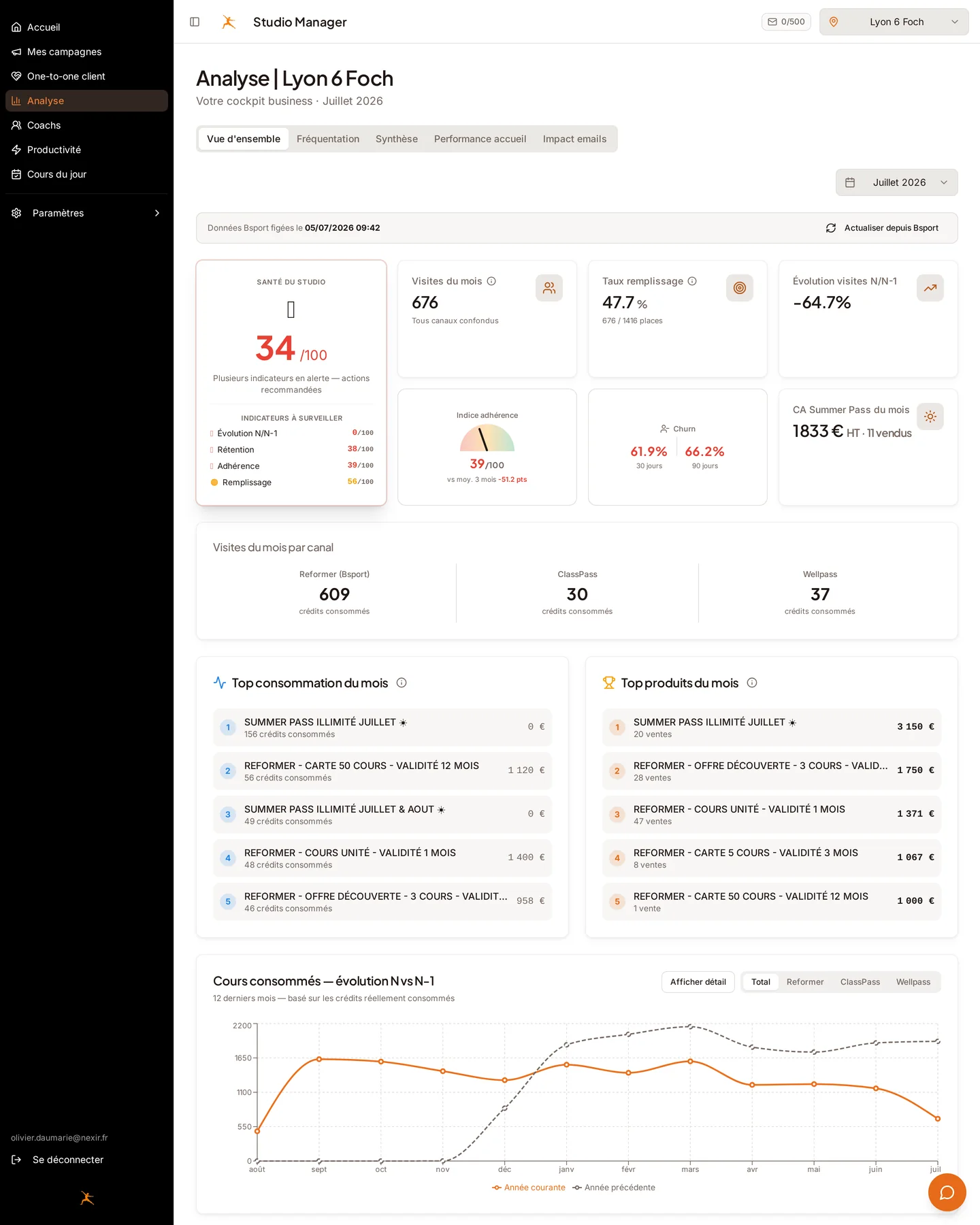Screen dimensions: 980x1225
Task: Toggle the sidebar panel icon
Action: pos(195,22)
